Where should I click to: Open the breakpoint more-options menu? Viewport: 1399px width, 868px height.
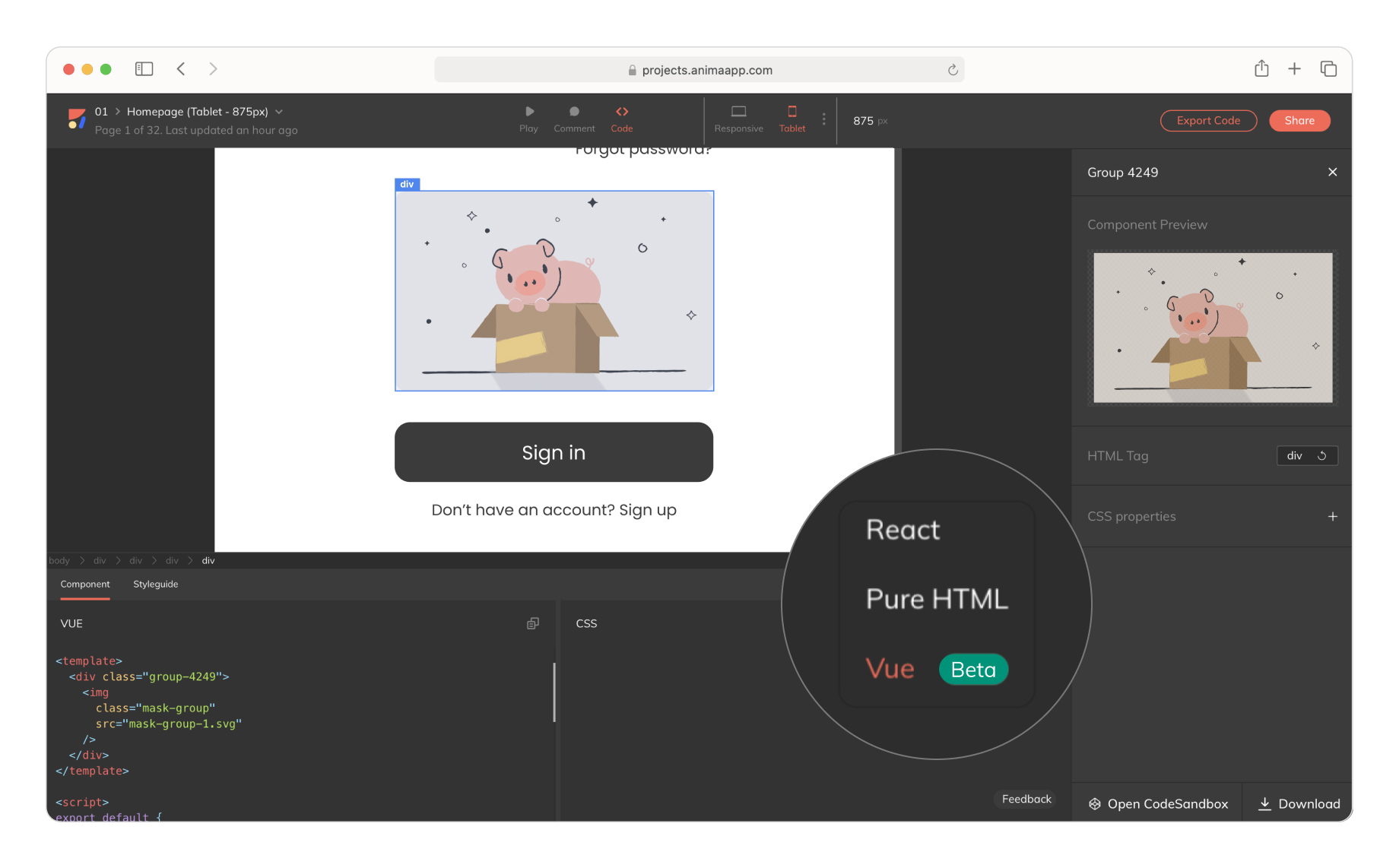[x=823, y=119]
